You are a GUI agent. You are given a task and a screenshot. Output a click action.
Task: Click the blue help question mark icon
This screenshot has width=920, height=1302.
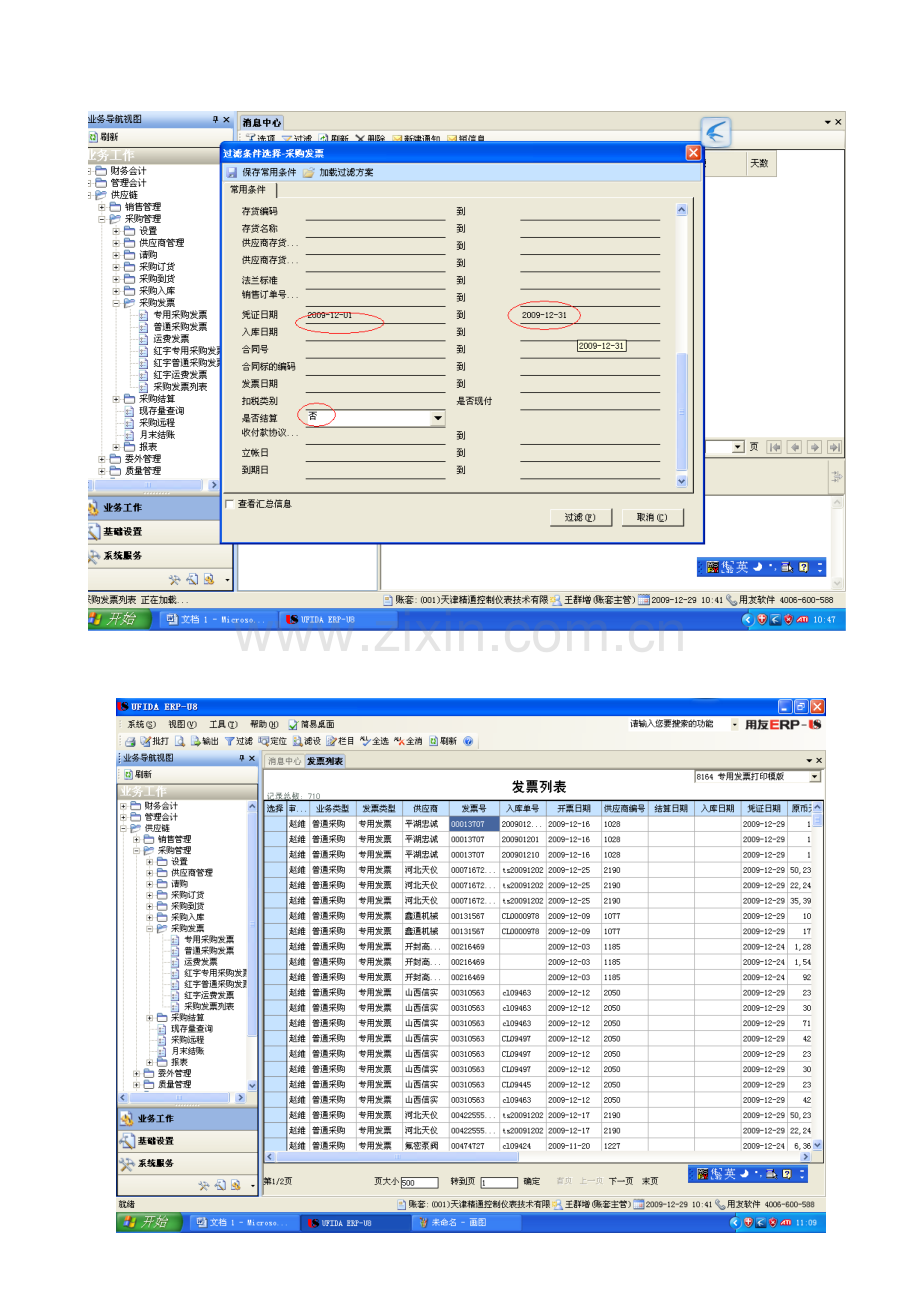(468, 741)
